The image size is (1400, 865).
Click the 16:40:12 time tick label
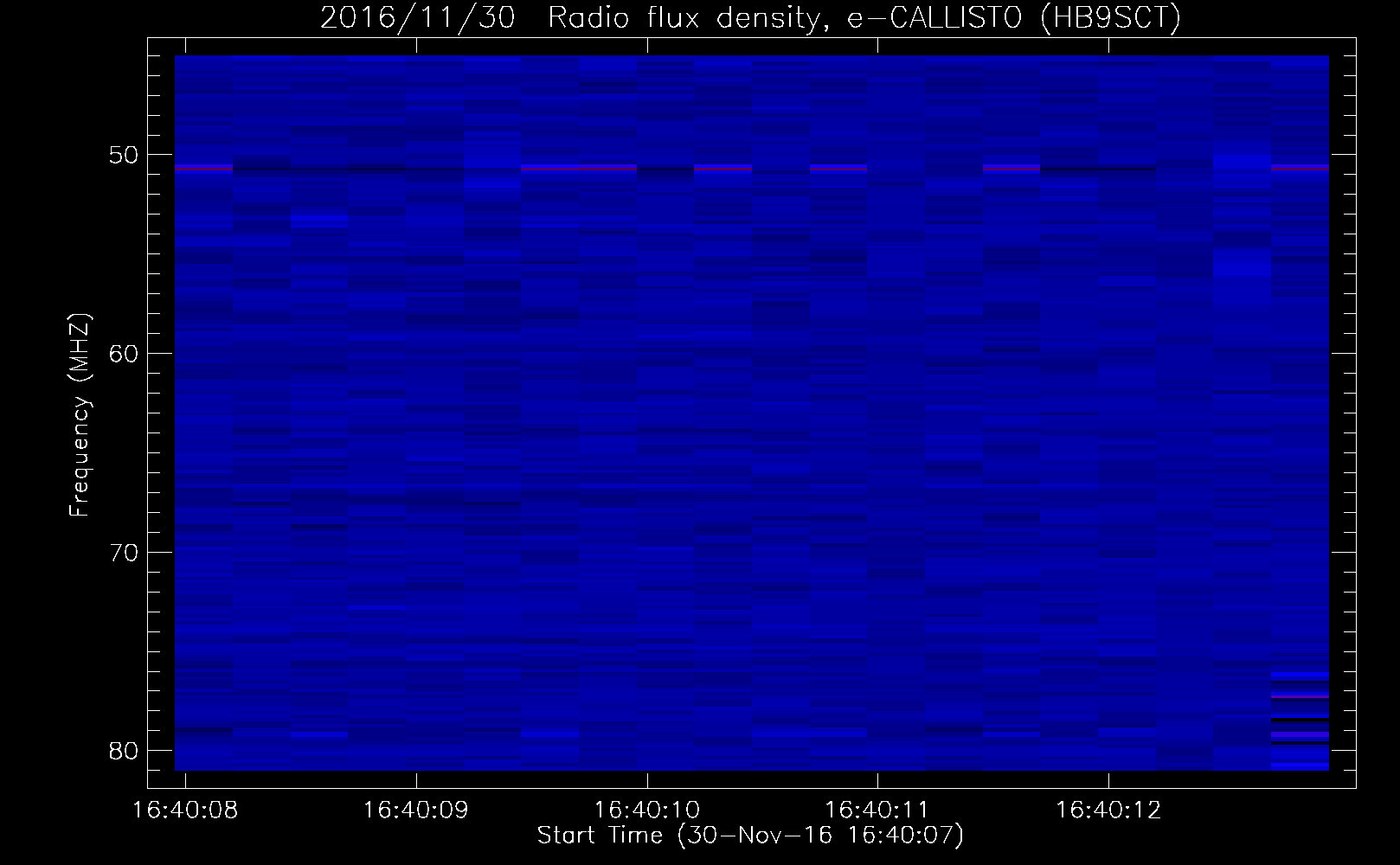(x=1108, y=811)
